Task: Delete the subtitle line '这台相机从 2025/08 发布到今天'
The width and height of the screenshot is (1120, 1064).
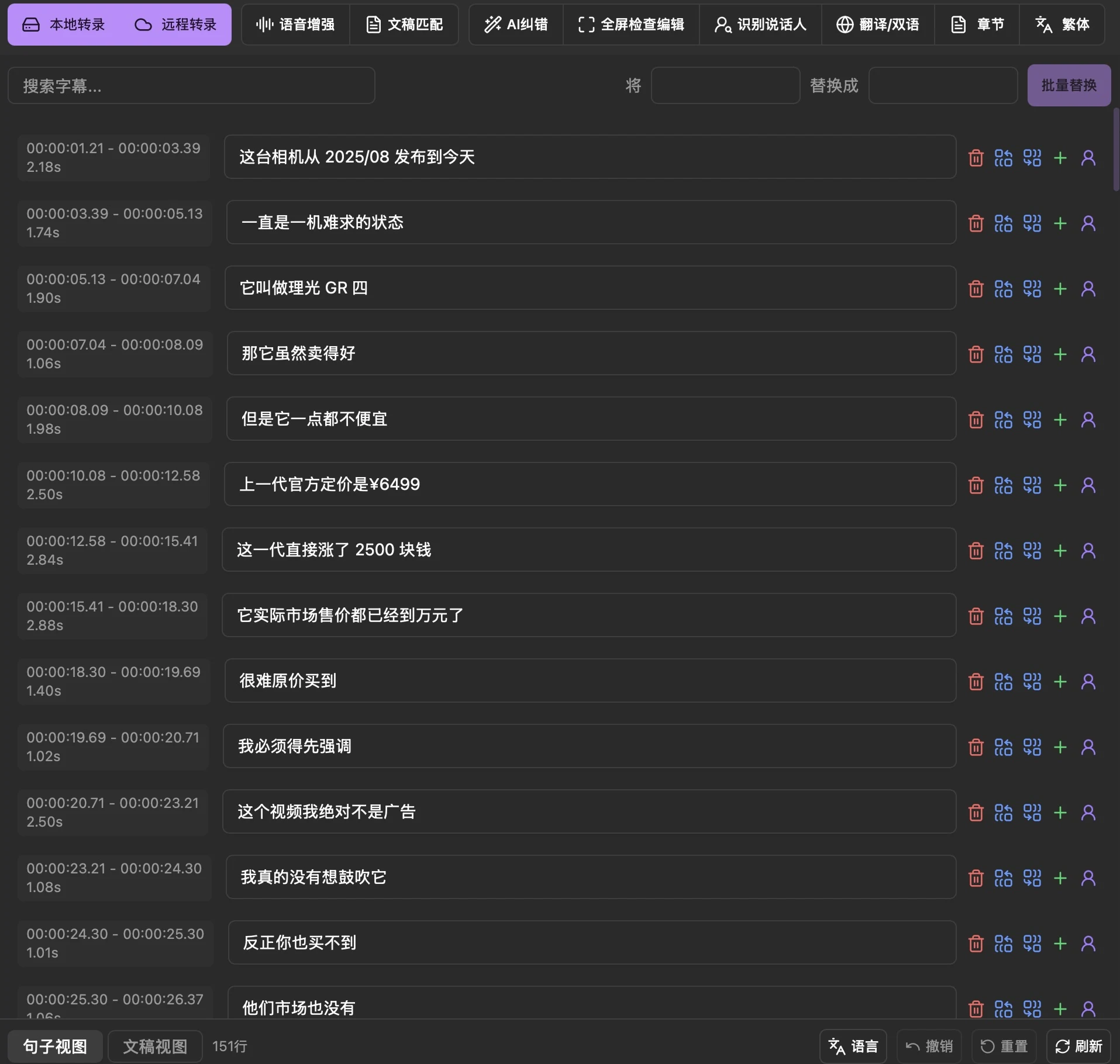Action: [976, 158]
